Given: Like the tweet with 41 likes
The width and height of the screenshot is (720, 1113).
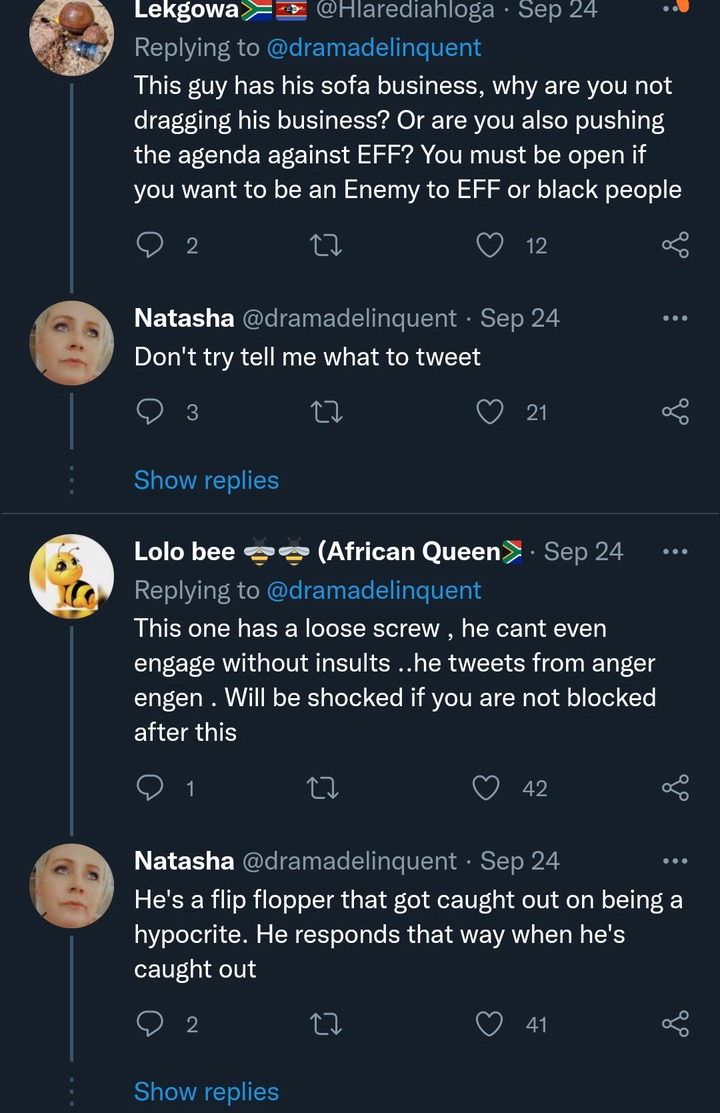Looking at the screenshot, I should click(489, 1024).
